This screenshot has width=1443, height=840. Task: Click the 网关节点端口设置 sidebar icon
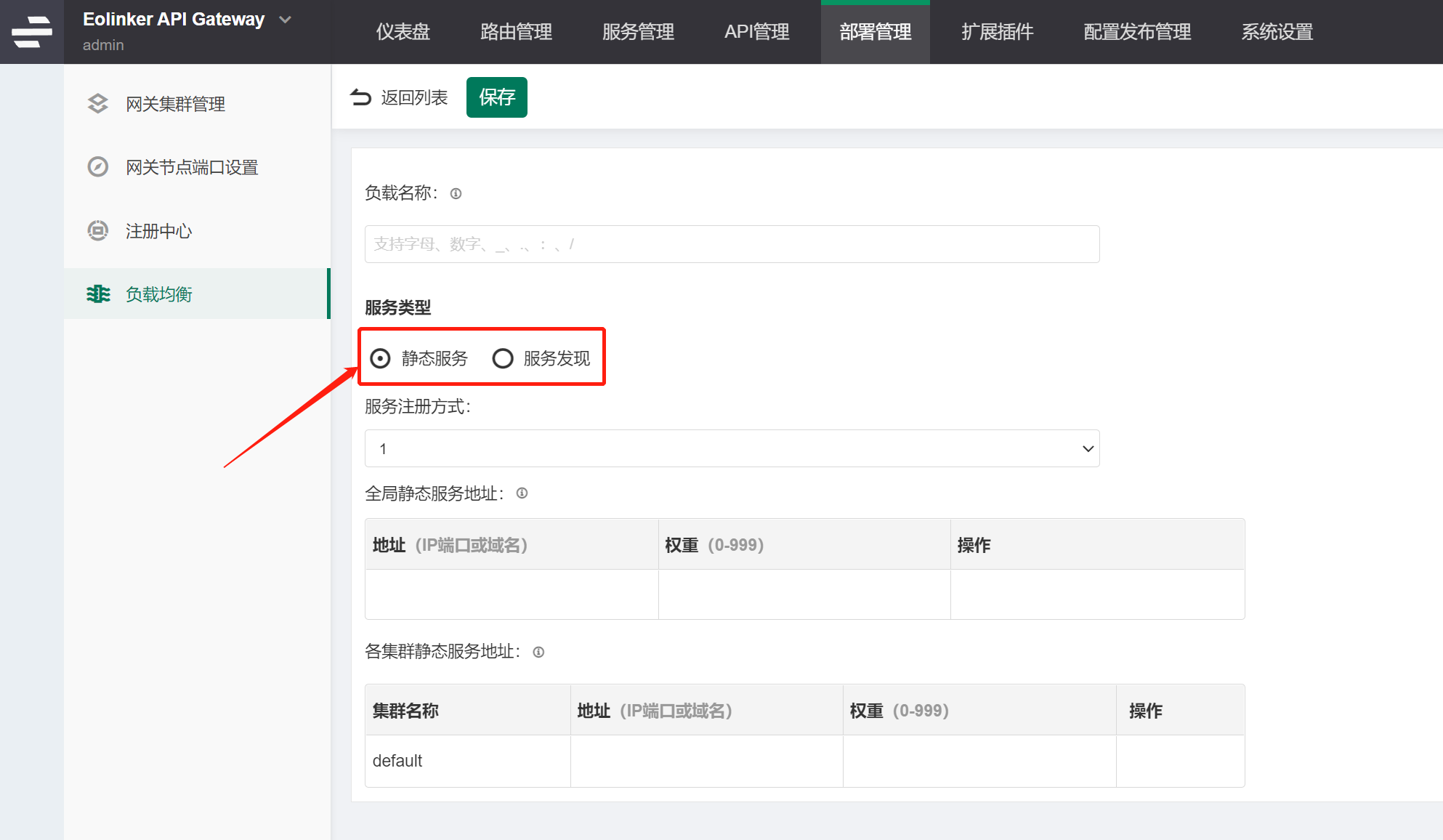pos(97,167)
